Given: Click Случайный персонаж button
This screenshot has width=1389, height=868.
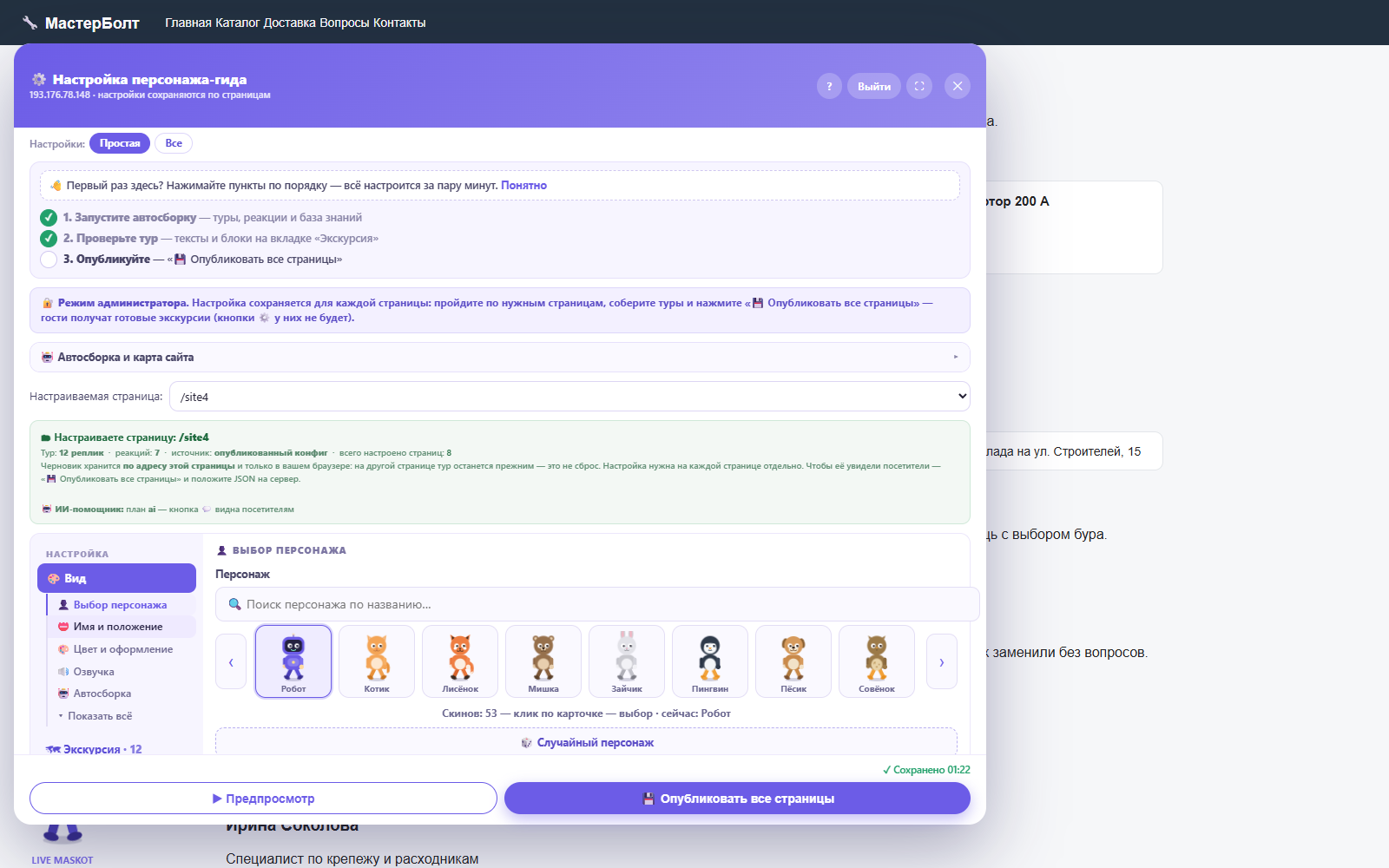Looking at the screenshot, I should pos(587,742).
